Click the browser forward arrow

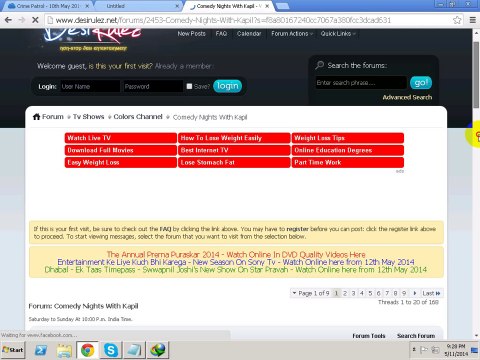22,20
